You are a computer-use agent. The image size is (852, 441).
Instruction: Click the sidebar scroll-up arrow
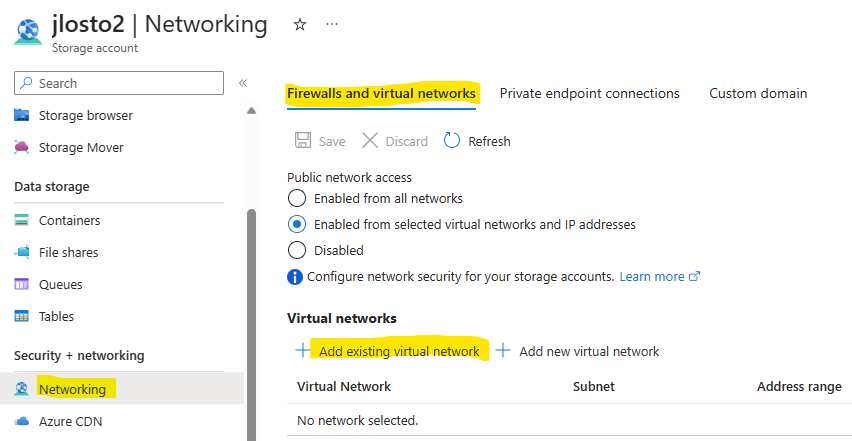pyautogui.click(x=251, y=111)
